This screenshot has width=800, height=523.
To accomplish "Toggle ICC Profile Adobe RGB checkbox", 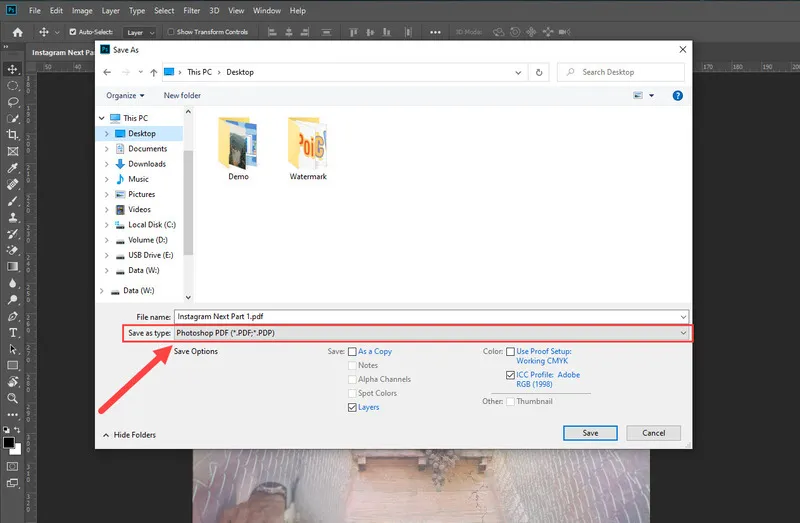I will pos(511,375).
